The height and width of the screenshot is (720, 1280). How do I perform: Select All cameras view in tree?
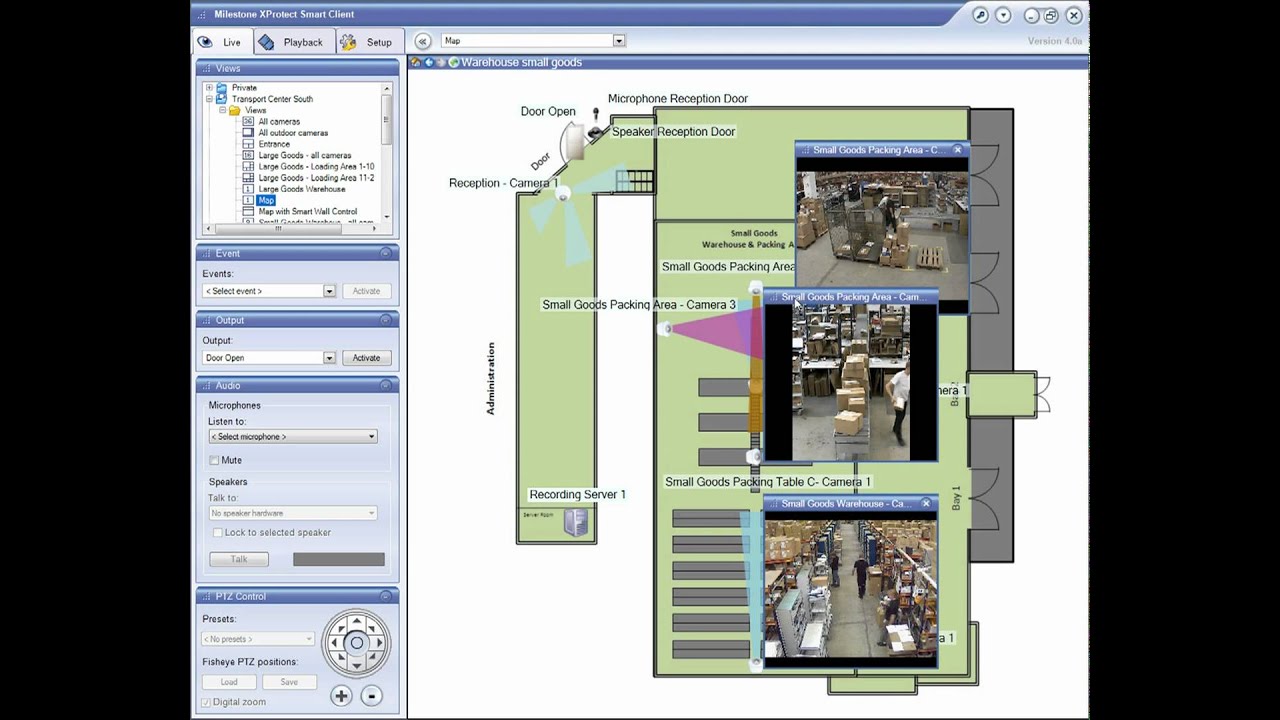[279, 122]
